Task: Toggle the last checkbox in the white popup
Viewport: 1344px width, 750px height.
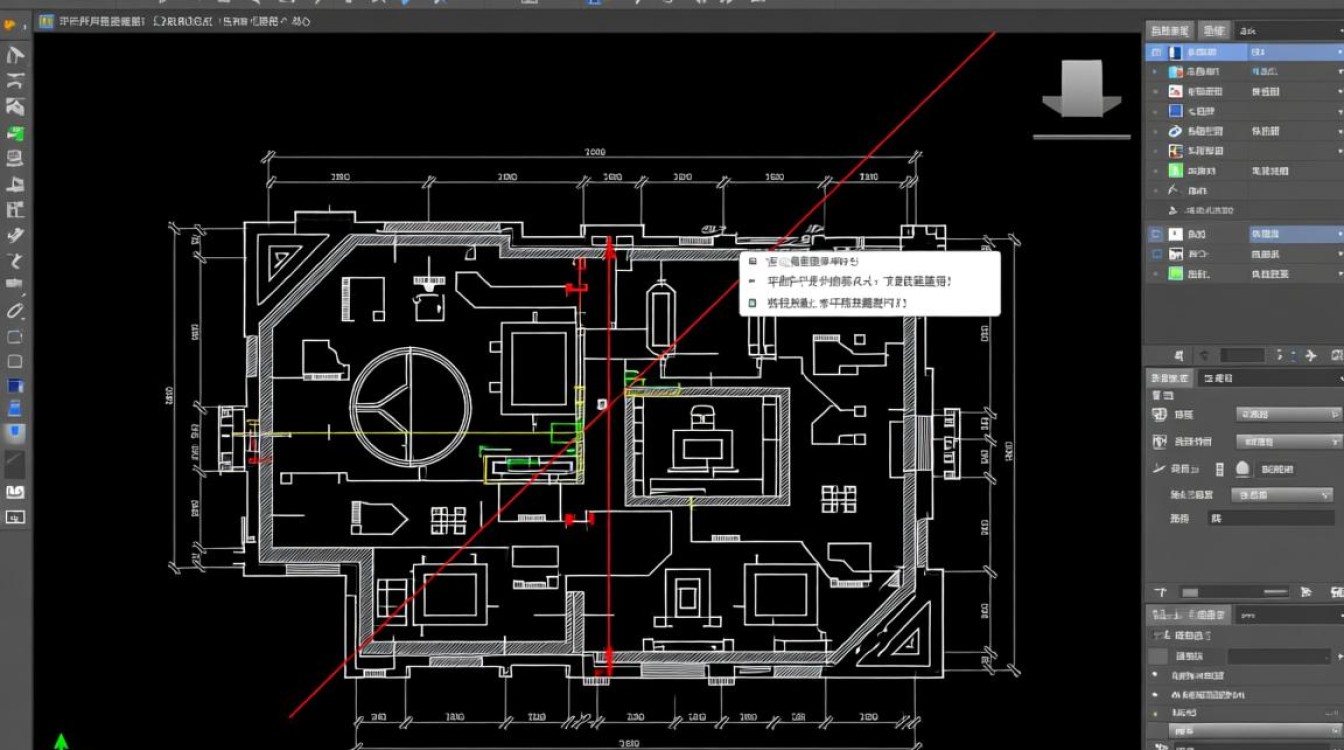Action: pos(753,301)
